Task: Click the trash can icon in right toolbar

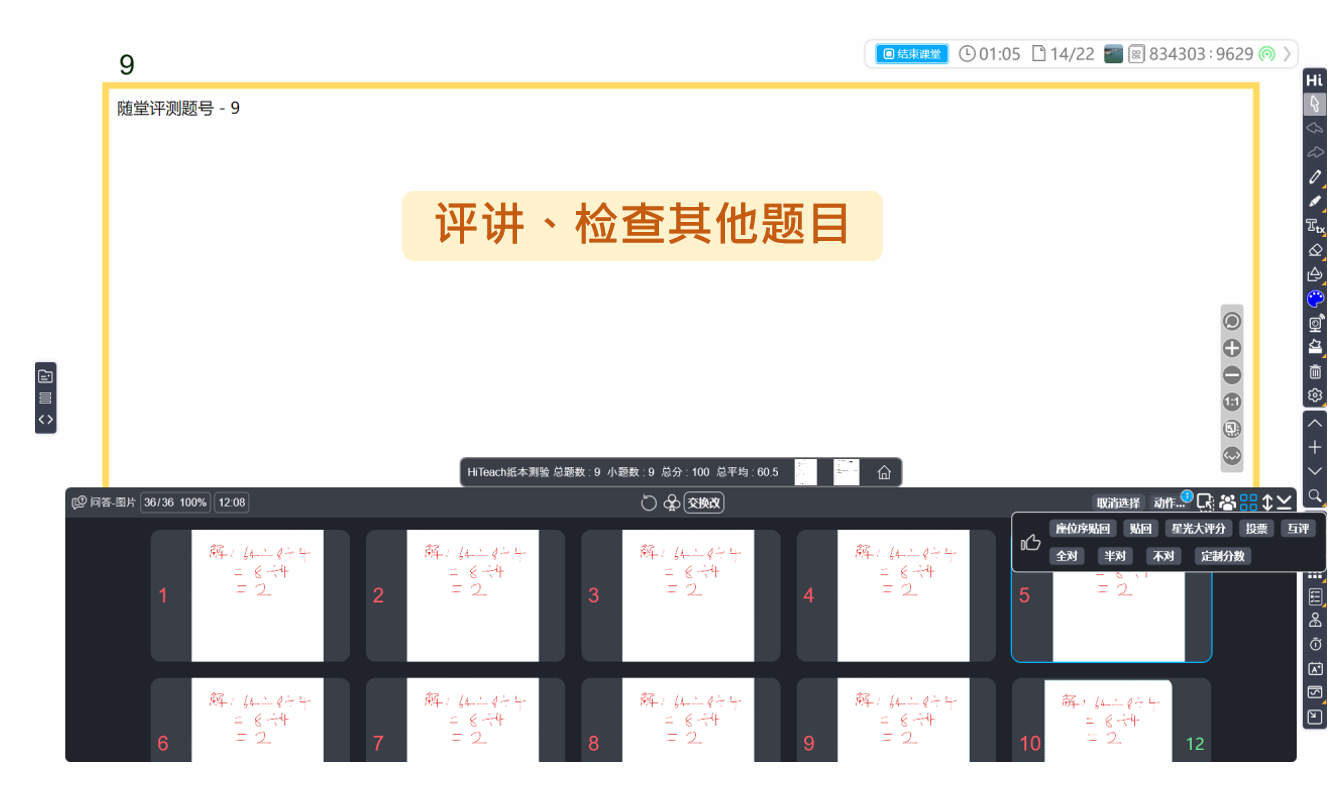Action: tap(1315, 372)
